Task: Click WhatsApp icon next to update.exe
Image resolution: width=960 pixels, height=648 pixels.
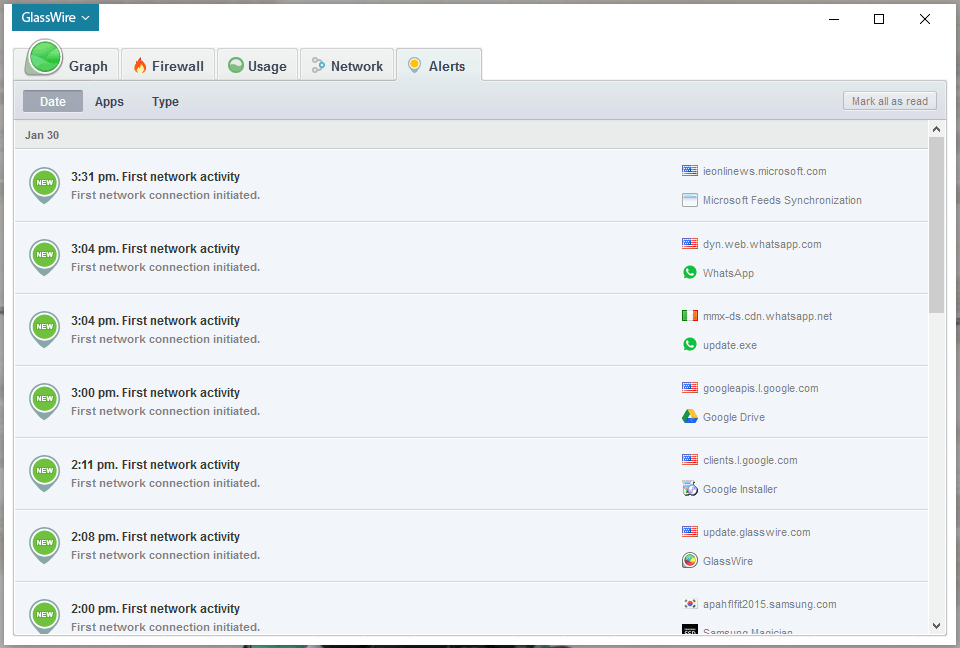Action: tap(690, 344)
